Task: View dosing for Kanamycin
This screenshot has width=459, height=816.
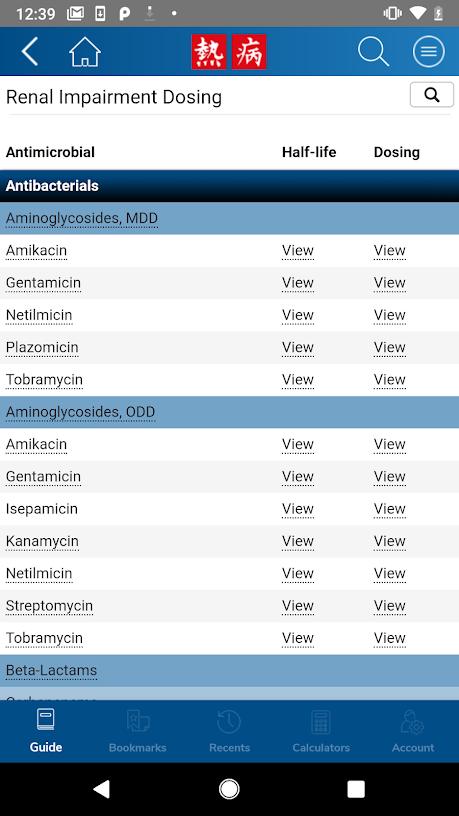Action: tap(389, 541)
